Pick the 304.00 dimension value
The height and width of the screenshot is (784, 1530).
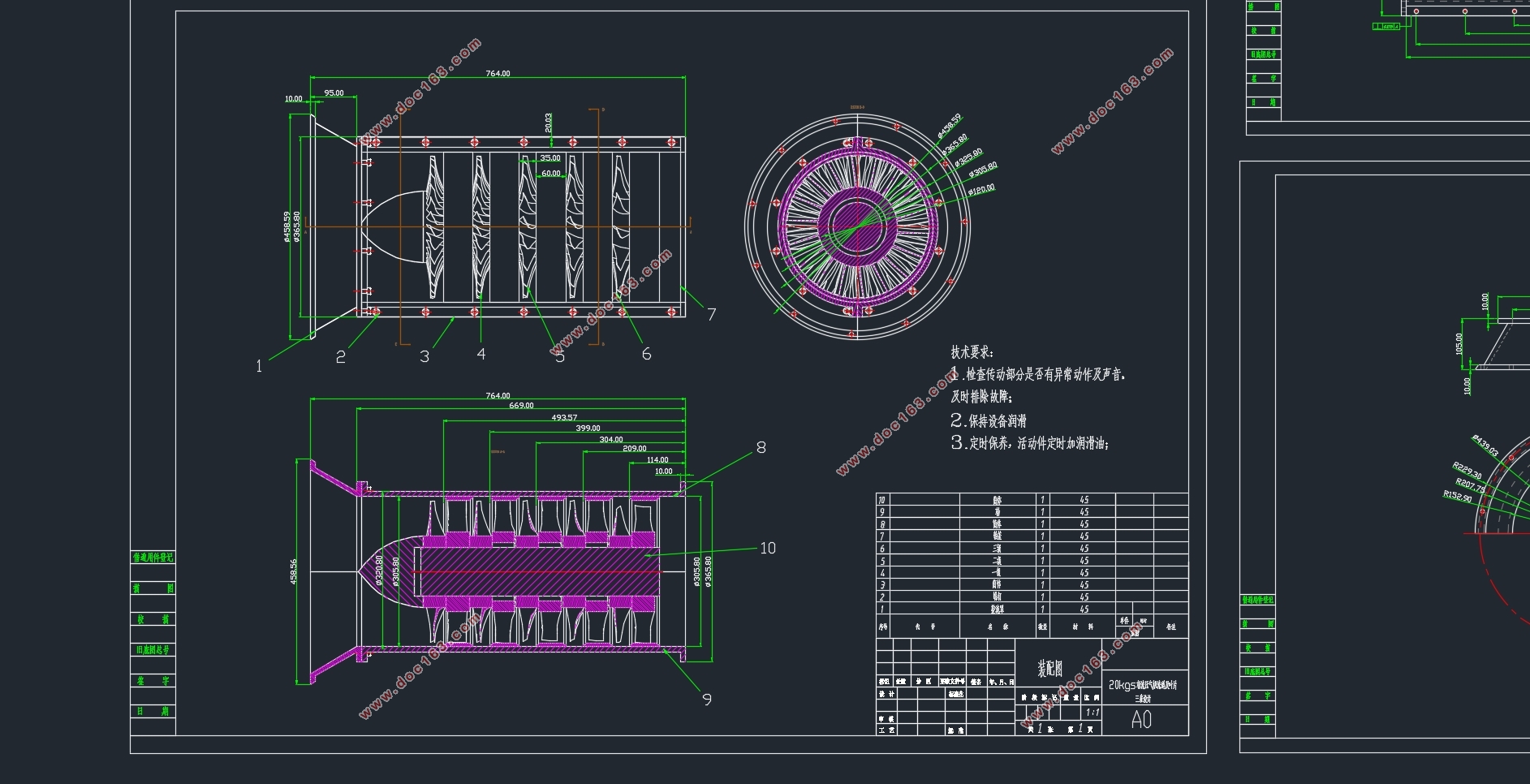[611, 440]
